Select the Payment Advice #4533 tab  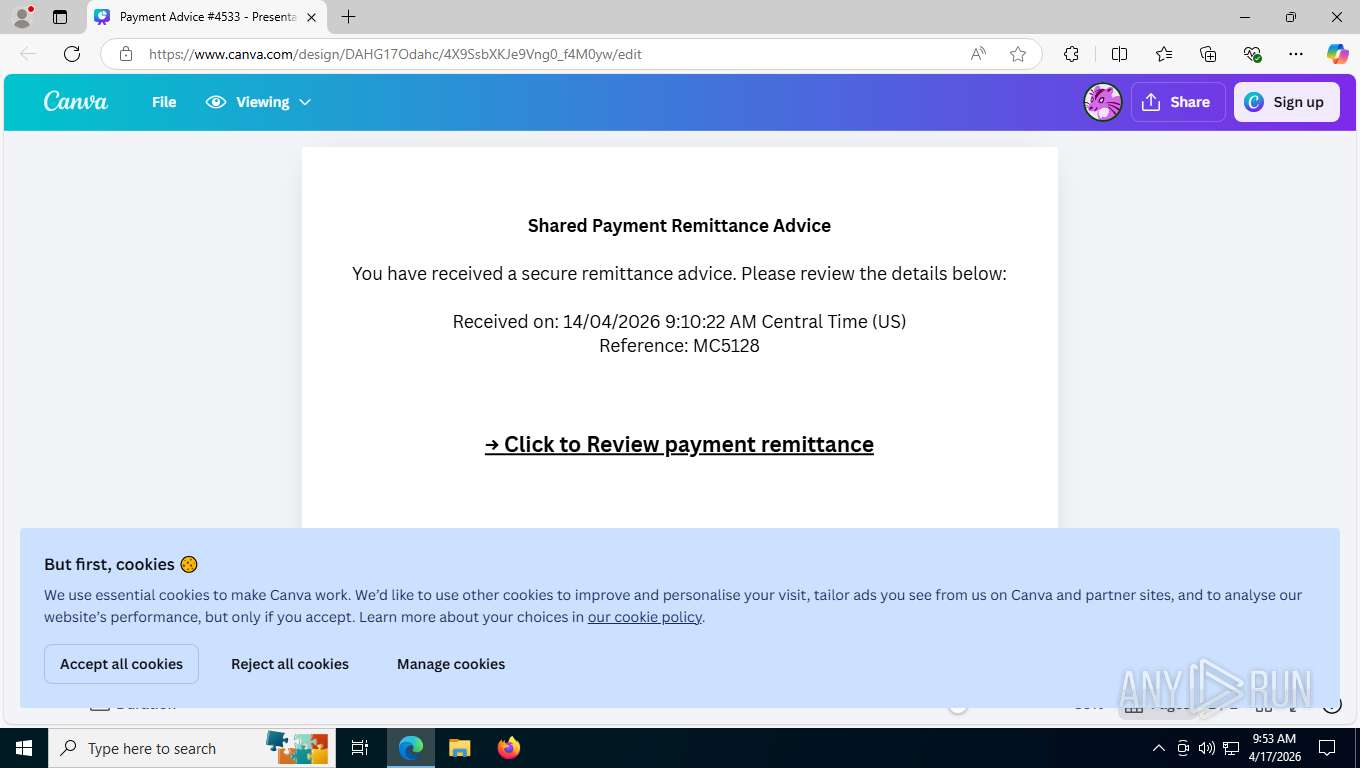coord(206,17)
